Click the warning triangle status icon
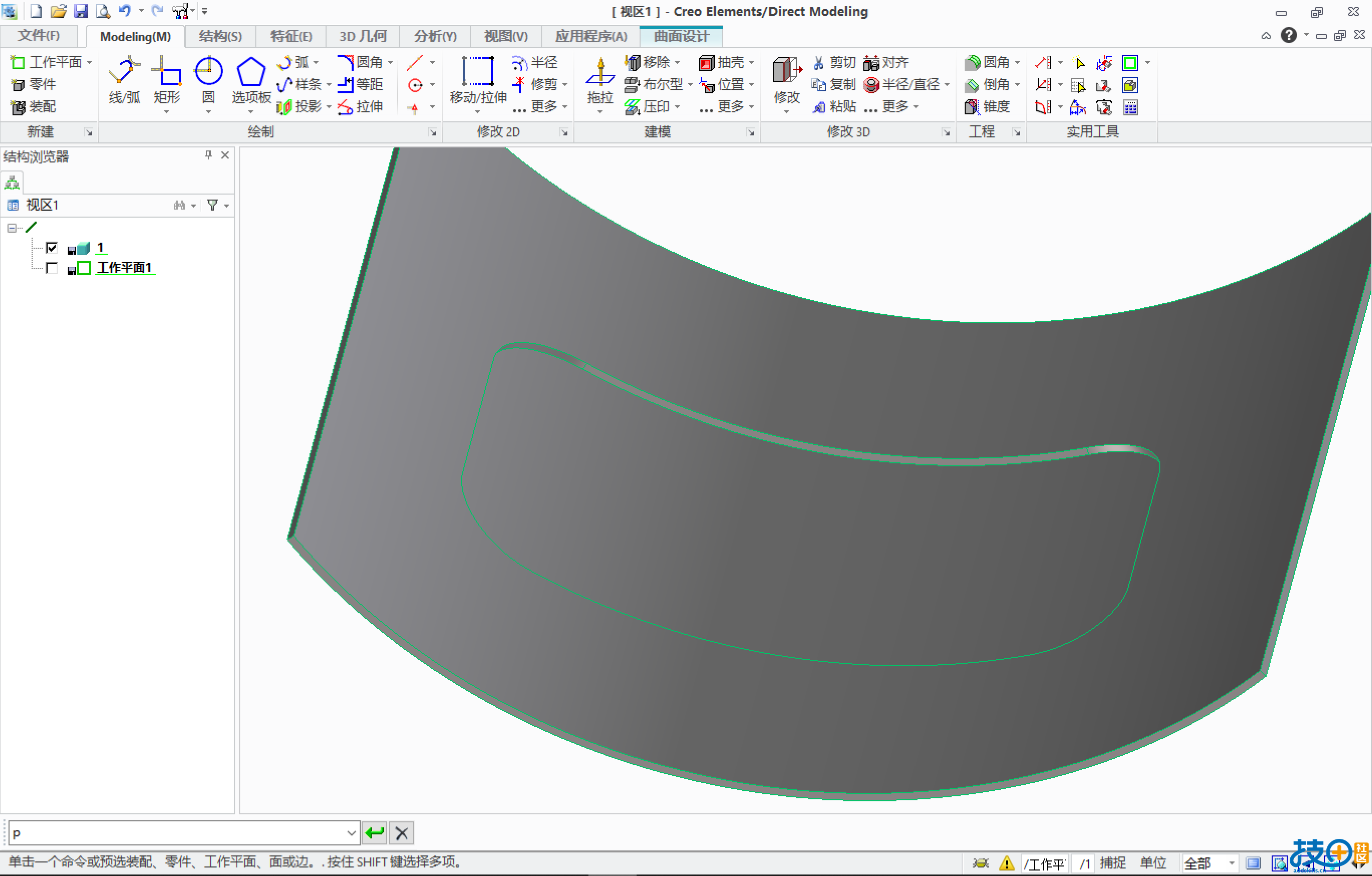Screen dimensions: 1372x876 pos(1006,863)
